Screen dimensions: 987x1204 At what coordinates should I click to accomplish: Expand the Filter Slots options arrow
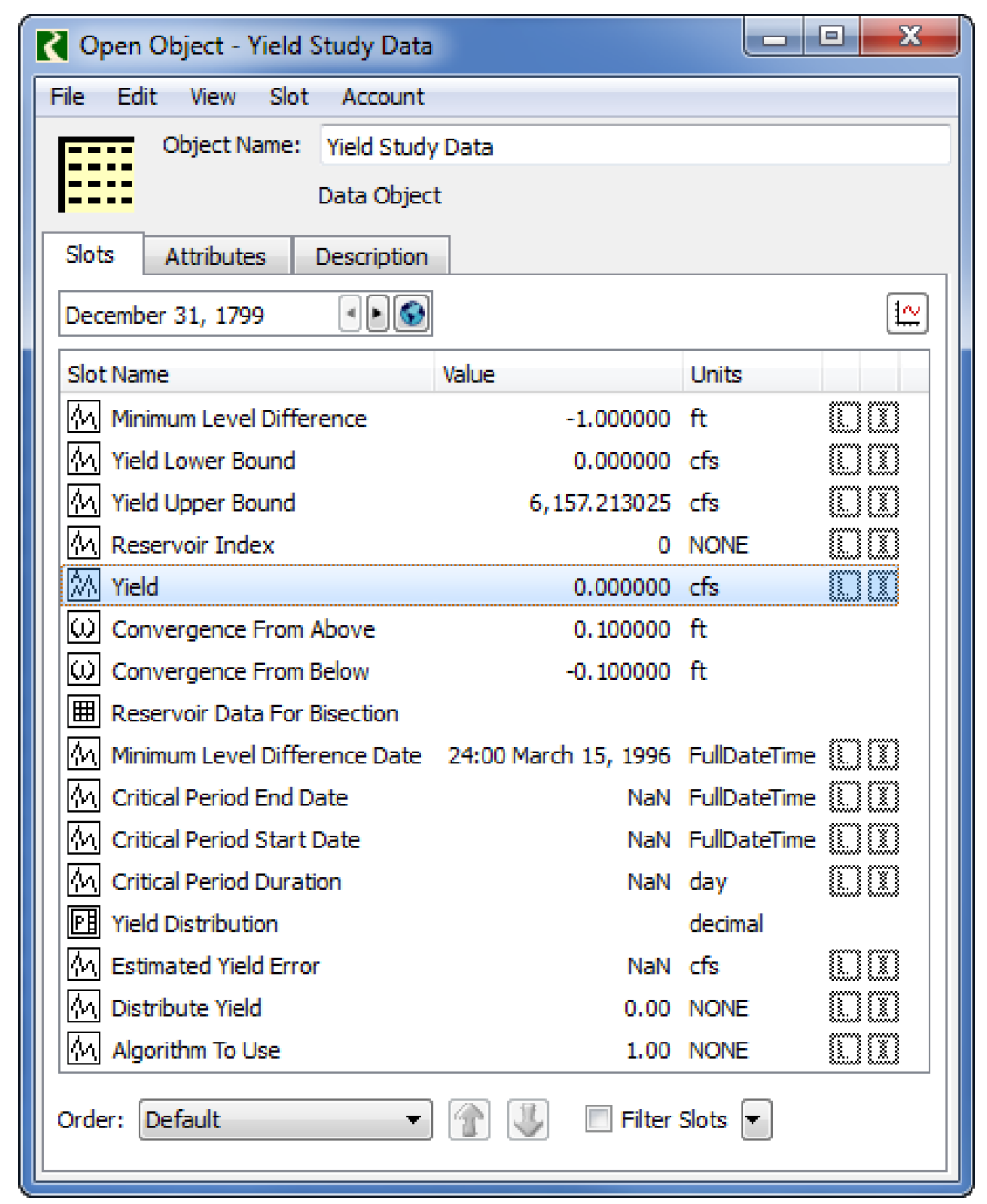point(756,1119)
